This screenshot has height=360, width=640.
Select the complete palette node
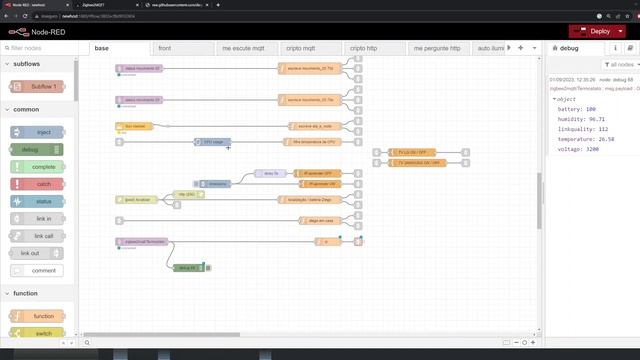click(37, 167)
